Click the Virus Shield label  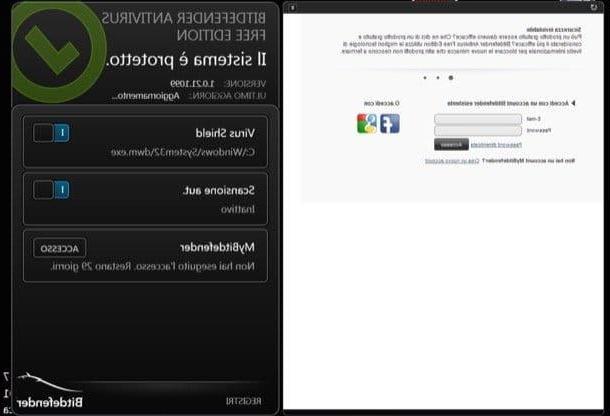point(225,133)
